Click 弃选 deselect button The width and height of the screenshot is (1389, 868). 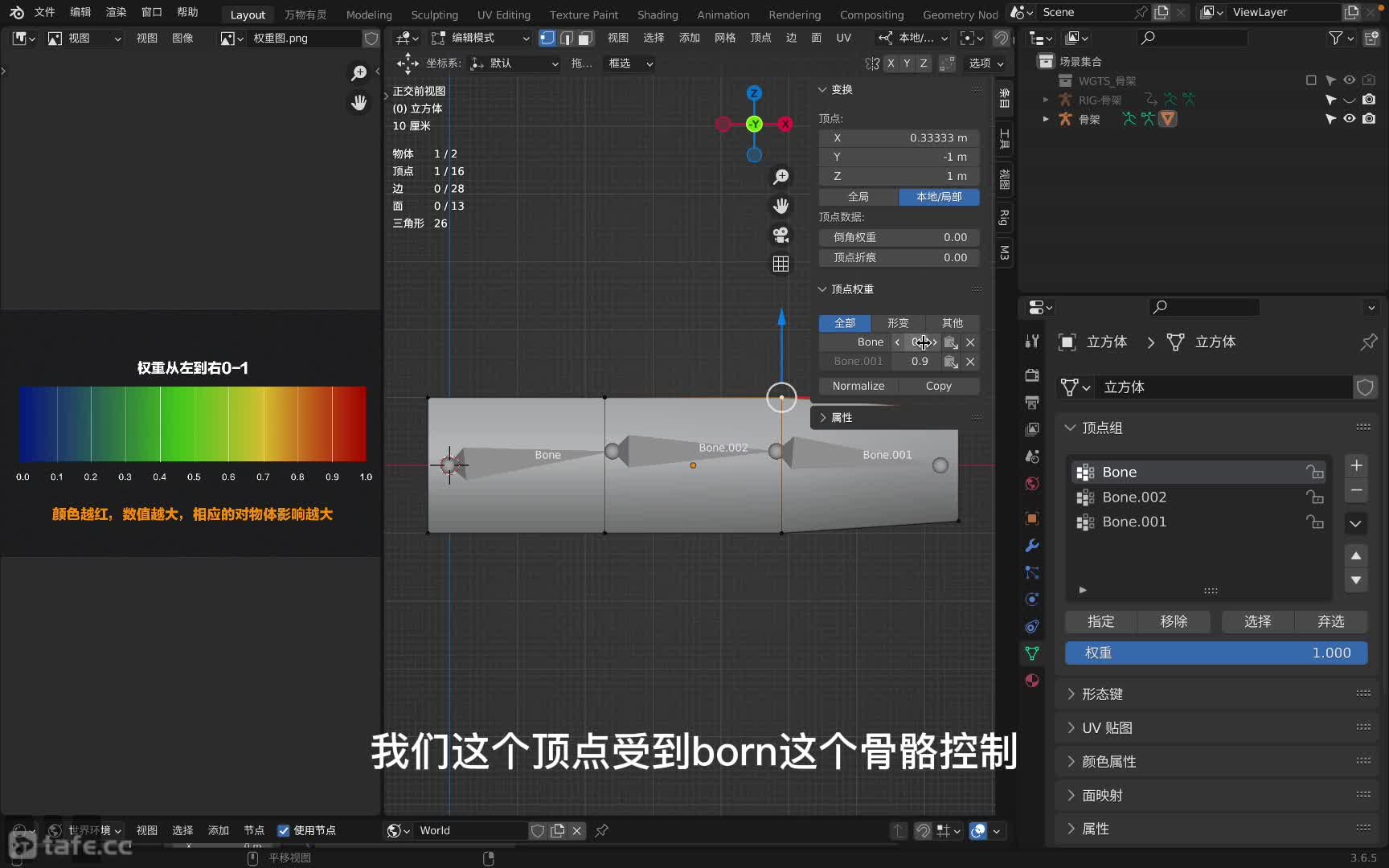coord(1330,621)
